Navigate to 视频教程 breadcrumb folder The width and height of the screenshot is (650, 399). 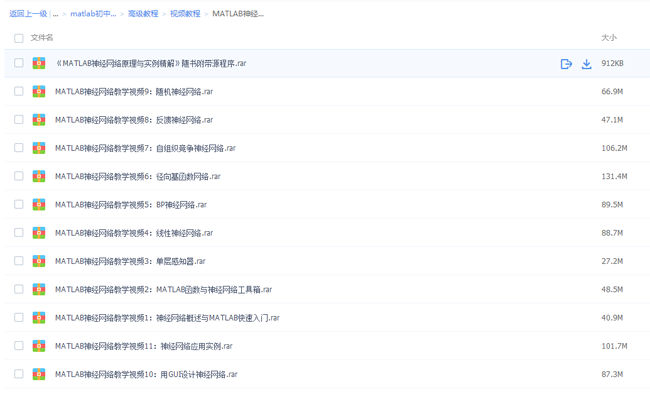tap(185, 14)
